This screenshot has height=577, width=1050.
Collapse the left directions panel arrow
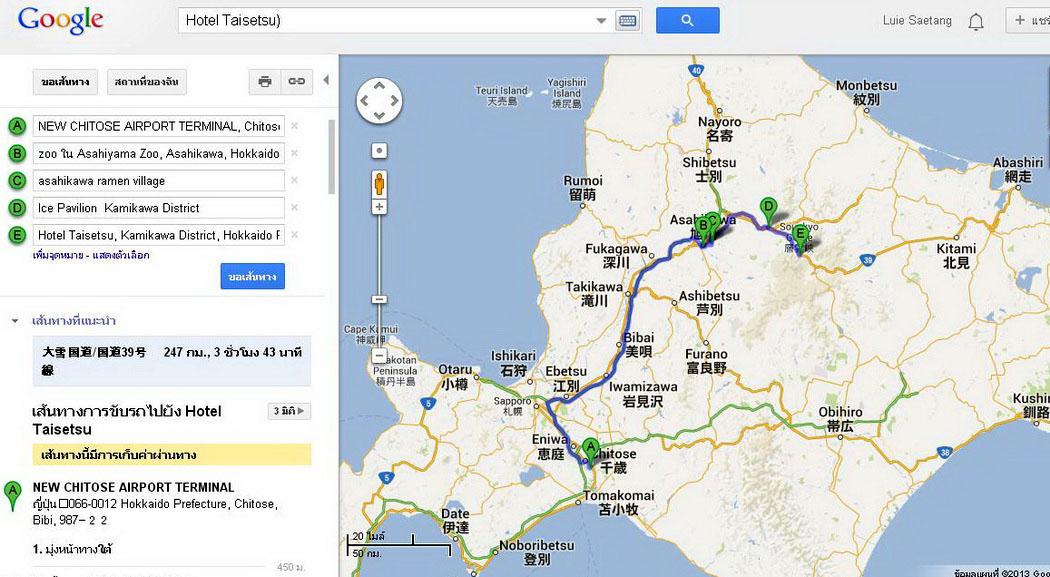326,80
